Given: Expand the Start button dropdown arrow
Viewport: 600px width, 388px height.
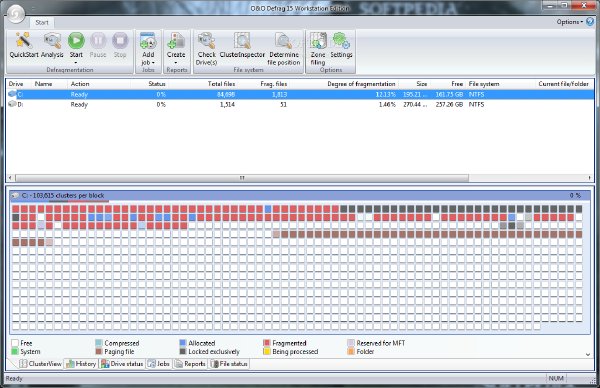Looking at the screenshot, I should coord(76,62).
